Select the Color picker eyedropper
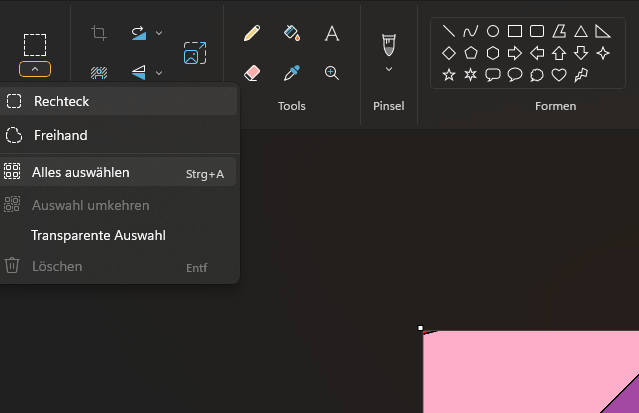 292,73
